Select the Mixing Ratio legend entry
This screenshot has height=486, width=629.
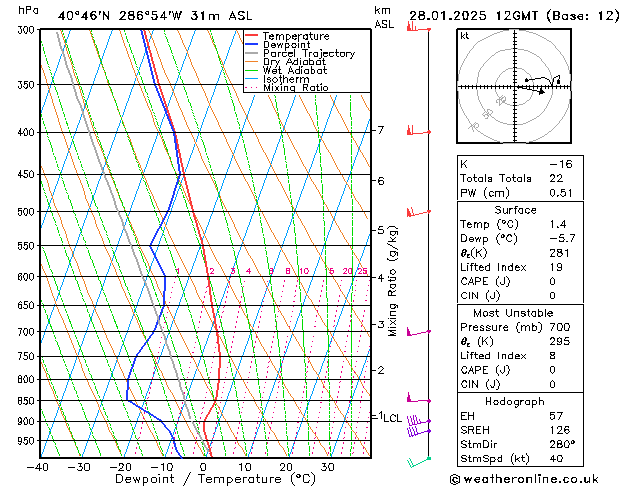[295, 88]
